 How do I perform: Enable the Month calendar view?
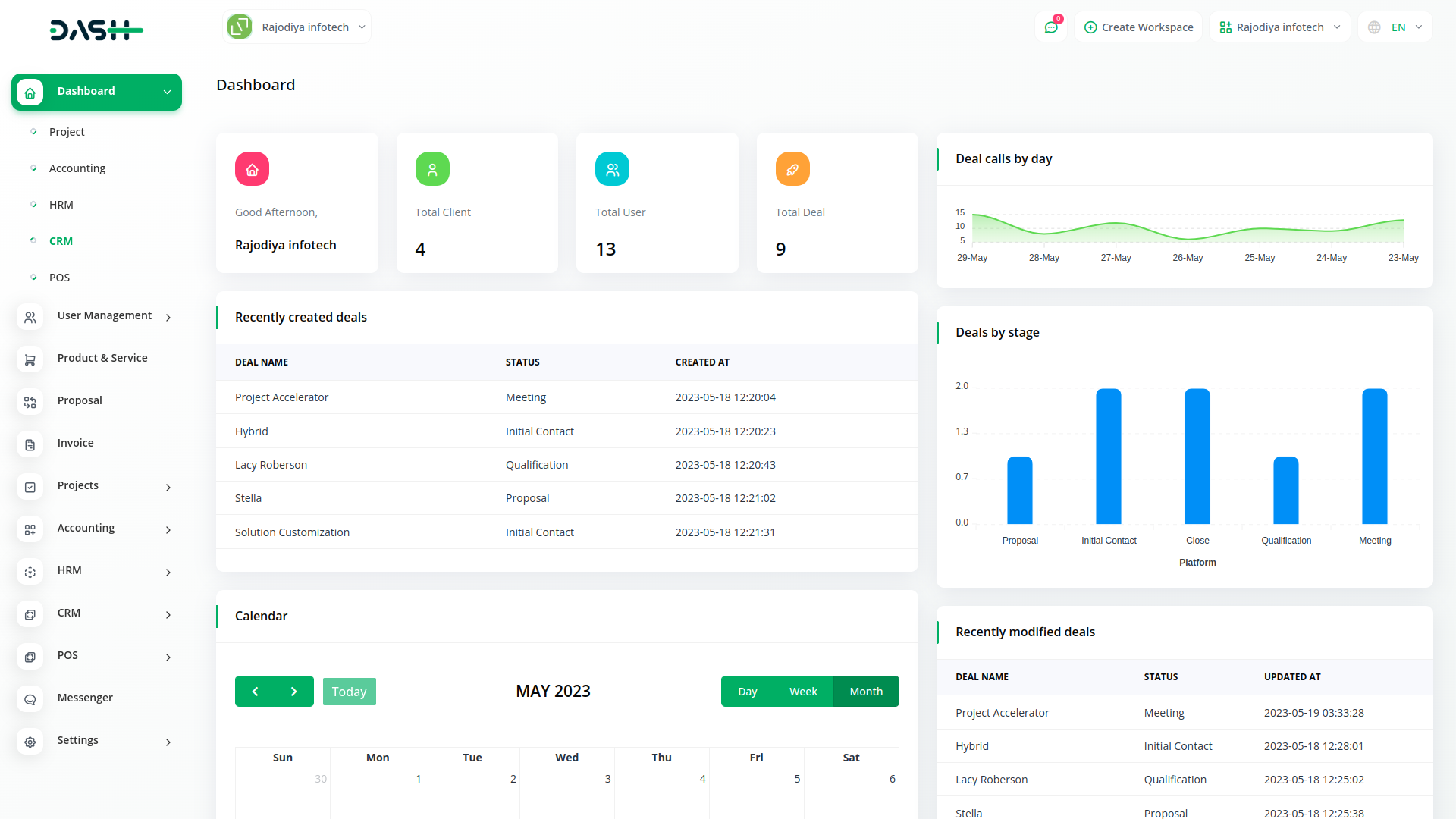[865, 691]
